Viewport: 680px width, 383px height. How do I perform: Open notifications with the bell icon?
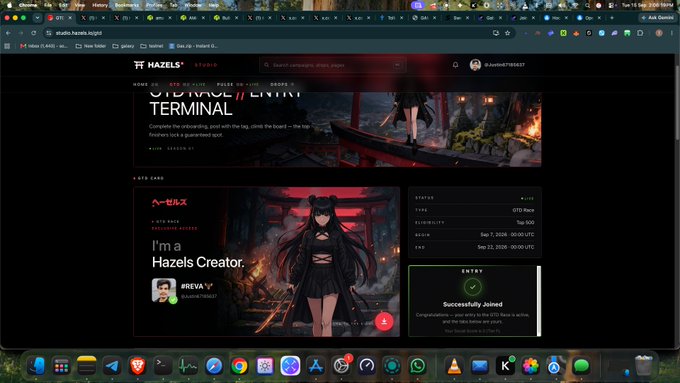[455, 65]
